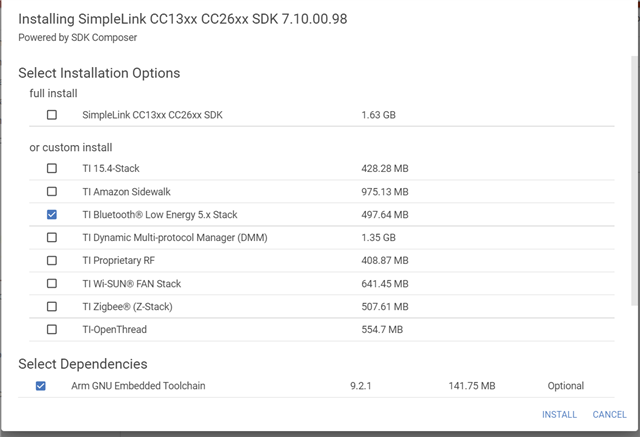
Task: Enable the TI 15.4-Stack checkbox
Action: tap(52, 168)
